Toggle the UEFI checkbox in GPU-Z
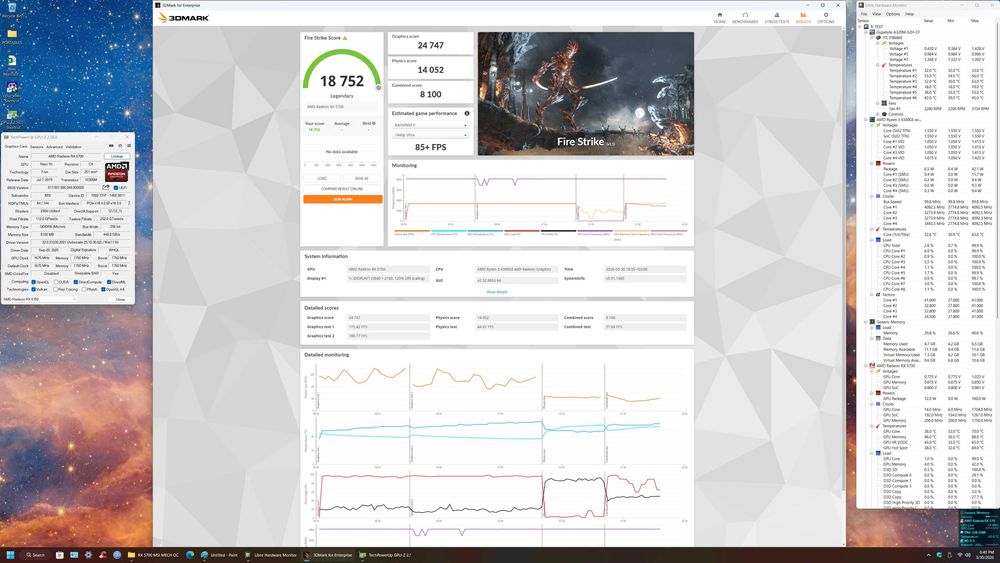The width and height of the screenshot is (1000, 563). [x=116, y=188]
